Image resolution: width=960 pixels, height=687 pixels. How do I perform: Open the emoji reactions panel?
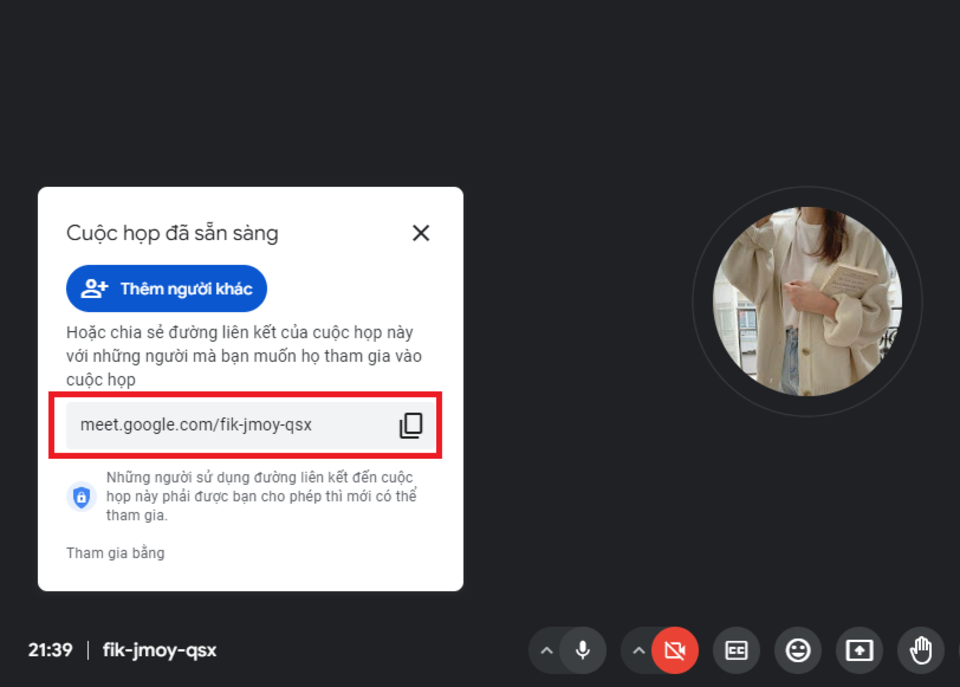click(x=798, y=651)
